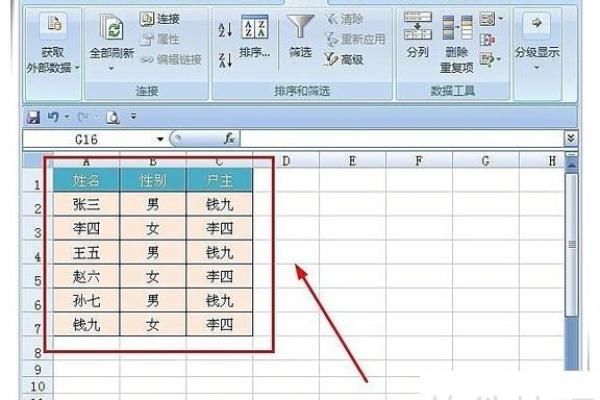
Task: Expand the 分级显示 (Outline) group
Action: 537,42
